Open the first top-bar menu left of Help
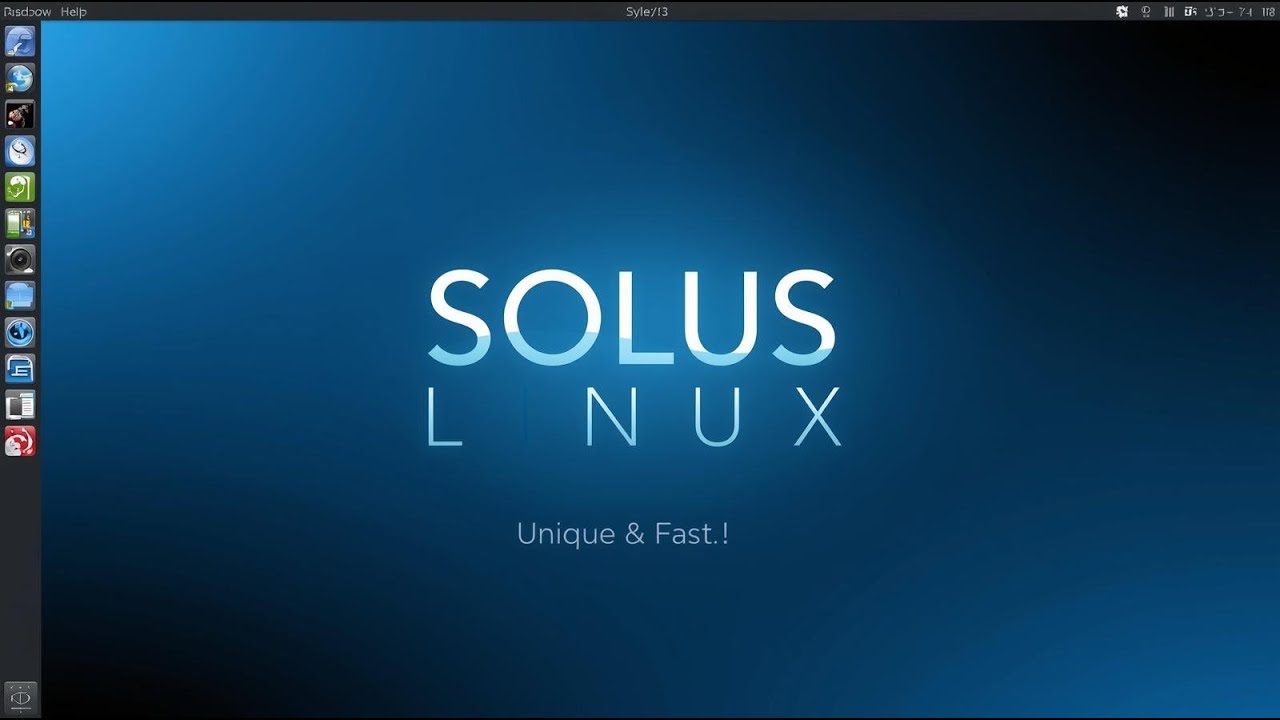 coord(27,12)
